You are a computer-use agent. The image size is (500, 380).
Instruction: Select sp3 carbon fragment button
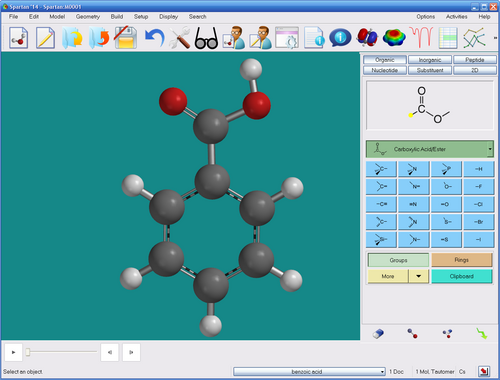click(381, 169)
